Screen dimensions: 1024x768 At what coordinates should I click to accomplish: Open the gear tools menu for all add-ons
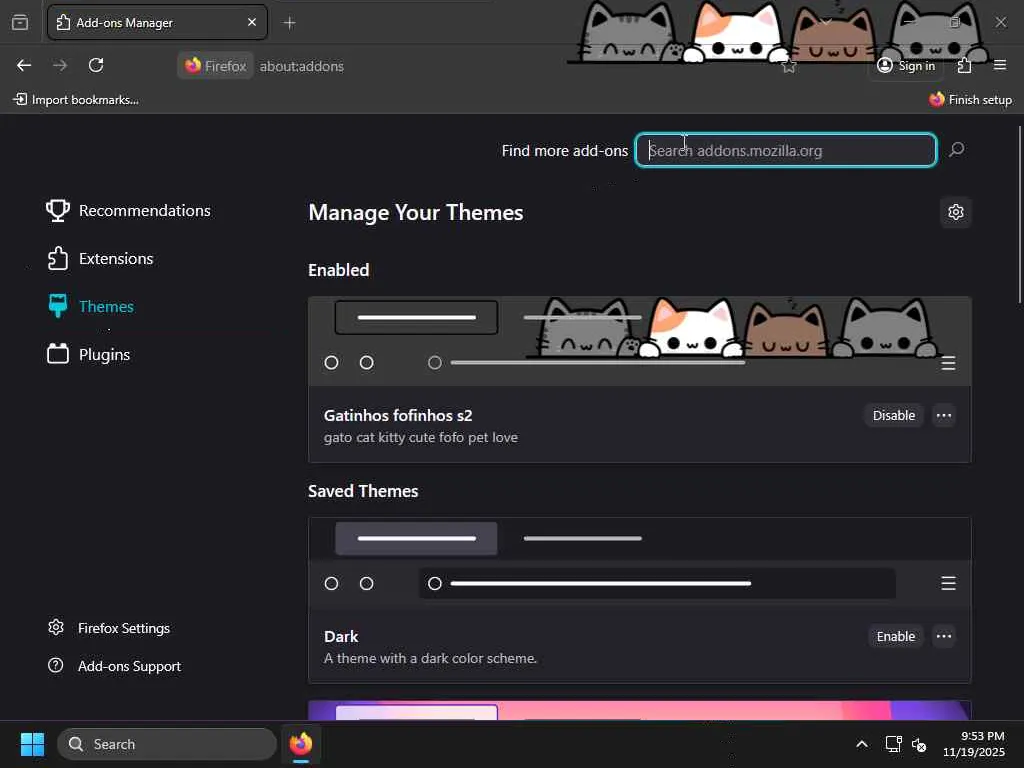click(x=955, y=212)
